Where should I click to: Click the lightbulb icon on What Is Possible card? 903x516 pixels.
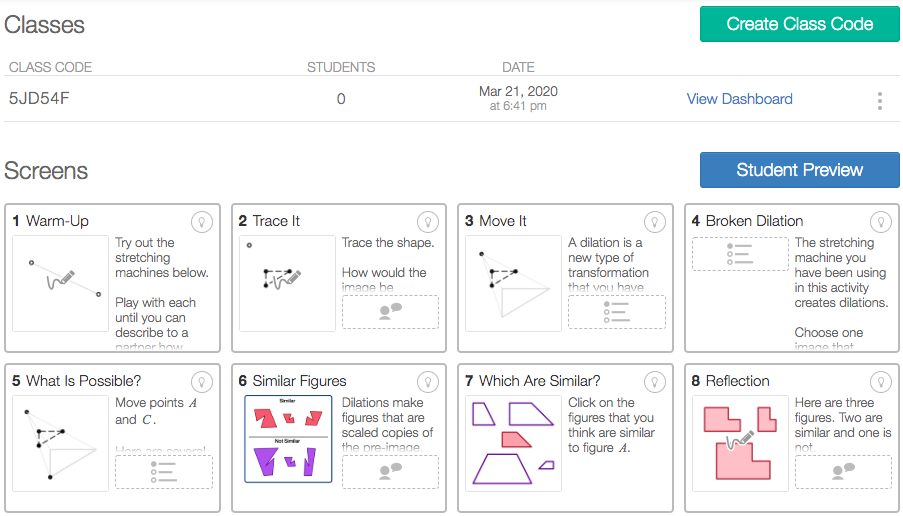(x=202, y=382)
